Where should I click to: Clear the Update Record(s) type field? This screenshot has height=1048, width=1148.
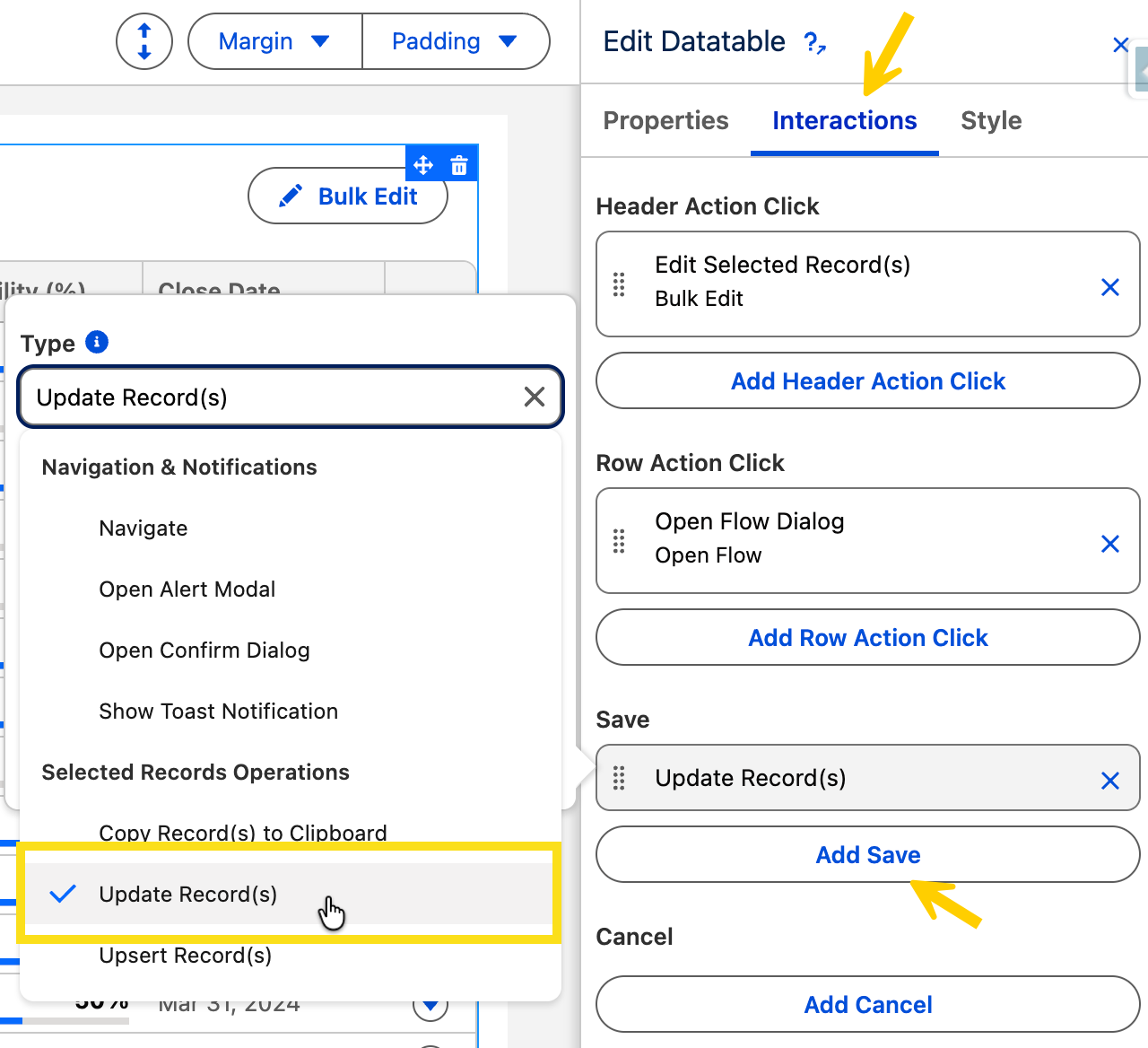click(535, 397)
